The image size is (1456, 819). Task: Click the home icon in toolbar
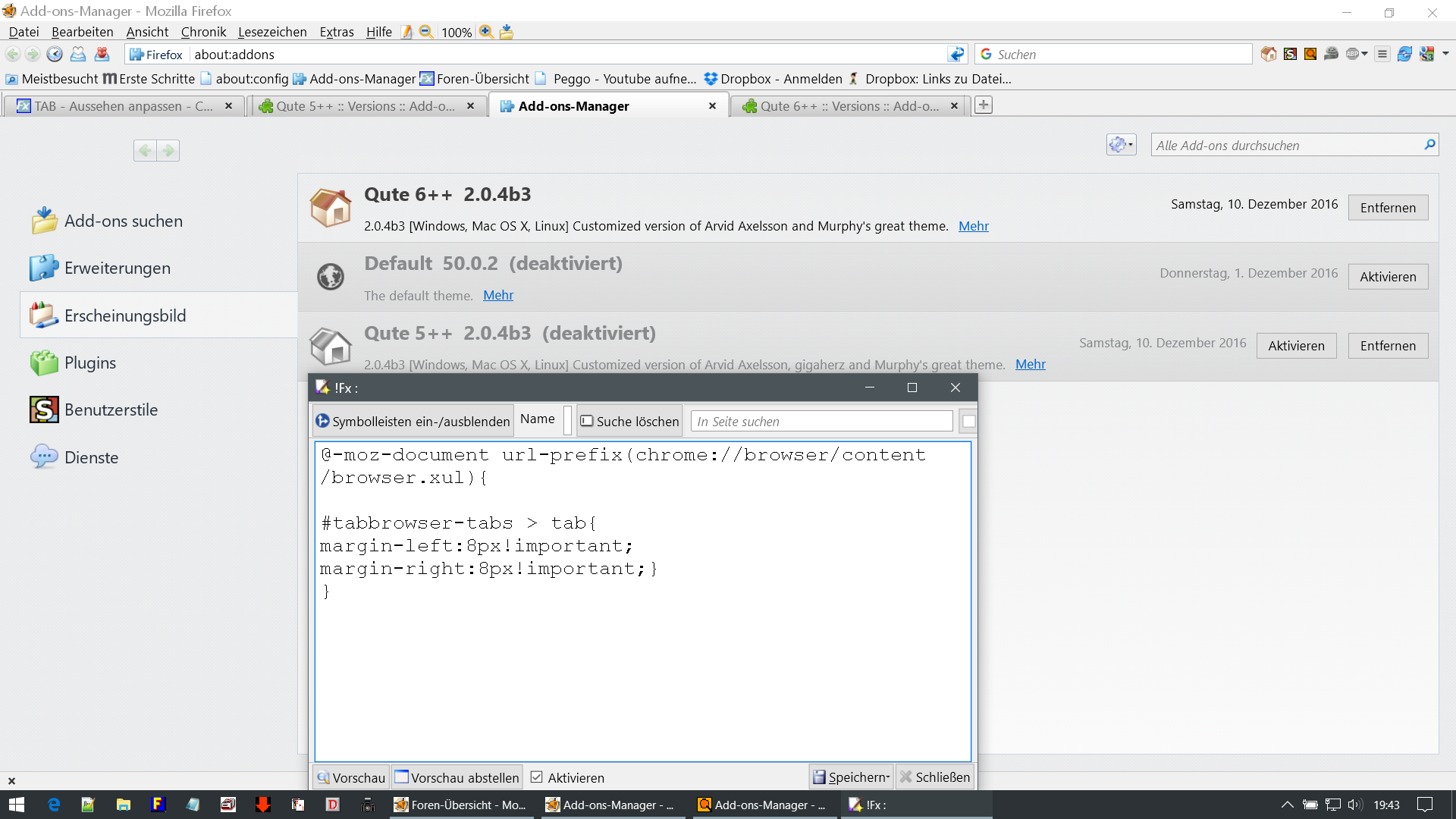point(1269,55)
